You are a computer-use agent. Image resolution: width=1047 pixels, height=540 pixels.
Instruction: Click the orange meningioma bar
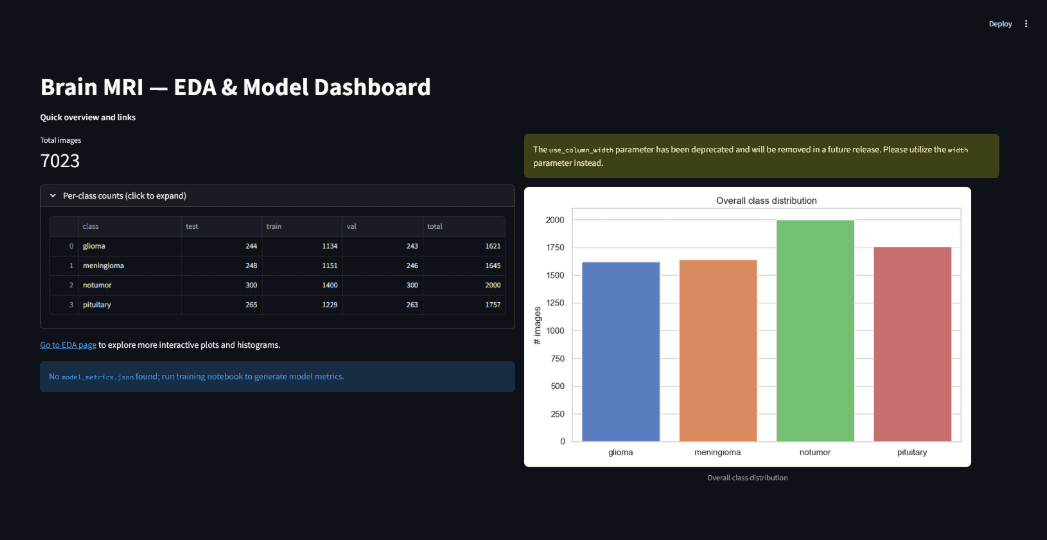coord(718,350)
